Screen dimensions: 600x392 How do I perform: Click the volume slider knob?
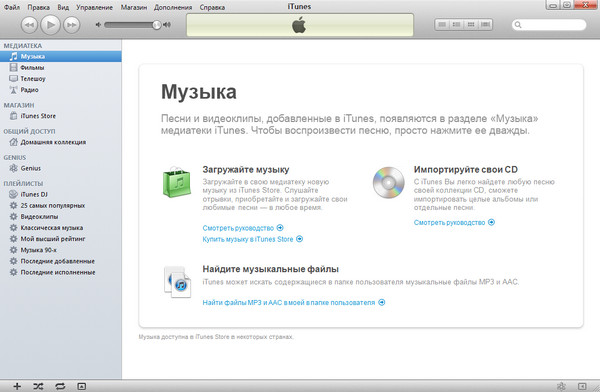tap(157, 25)
